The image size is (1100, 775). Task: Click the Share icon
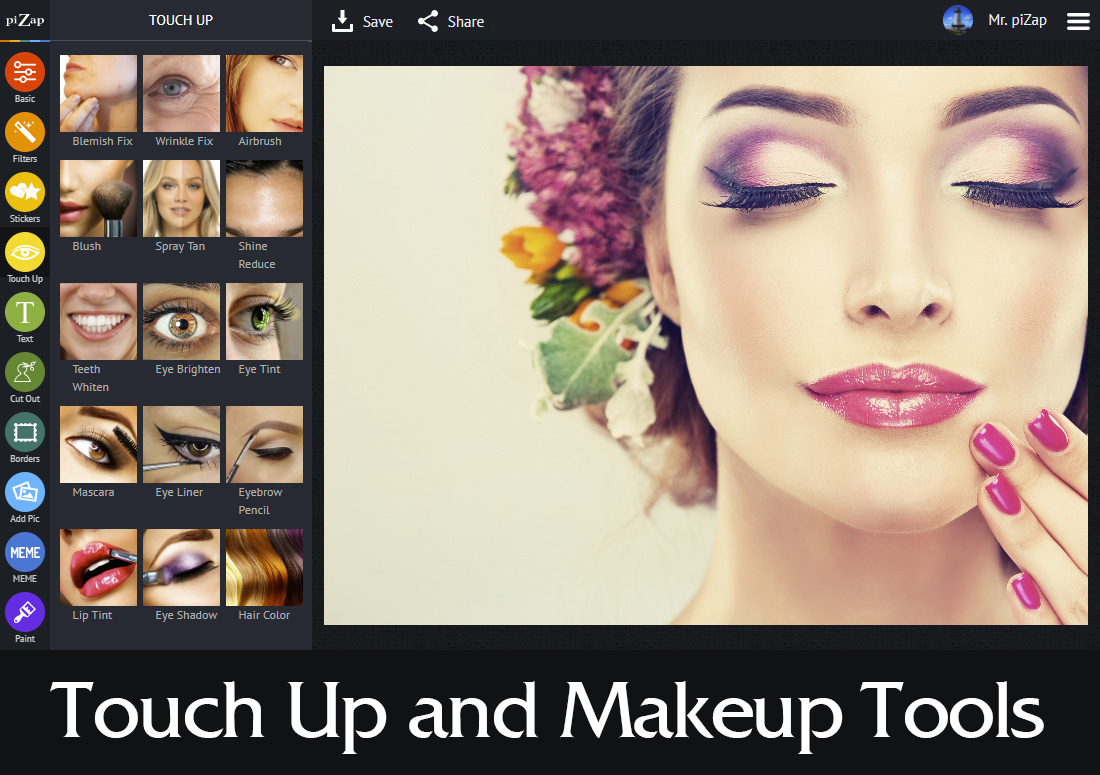pos(428,21)
